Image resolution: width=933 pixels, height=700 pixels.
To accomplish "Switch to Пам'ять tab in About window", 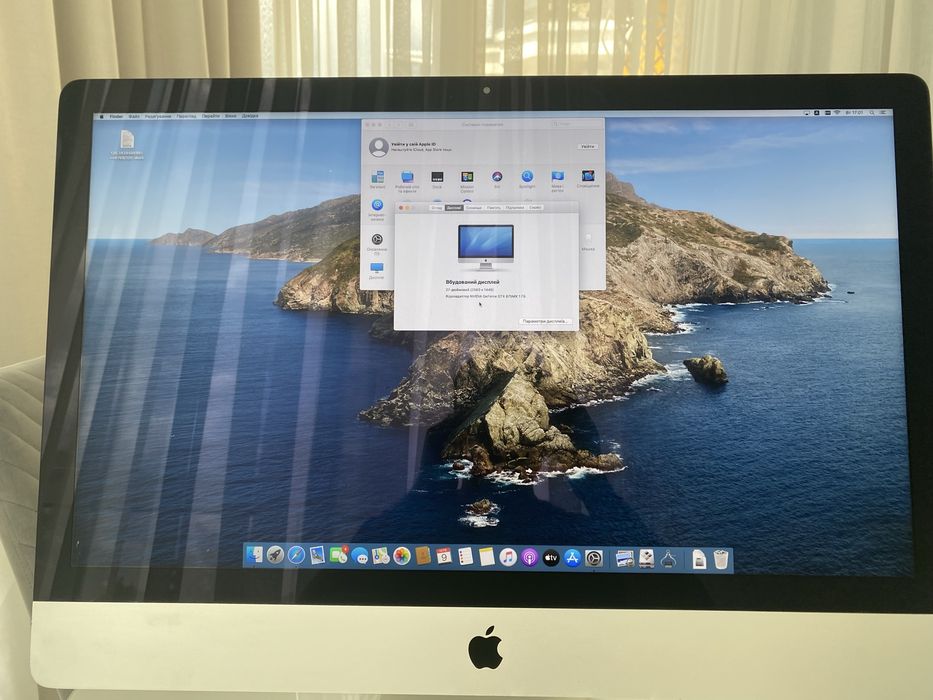I will (x=494, y=208).
